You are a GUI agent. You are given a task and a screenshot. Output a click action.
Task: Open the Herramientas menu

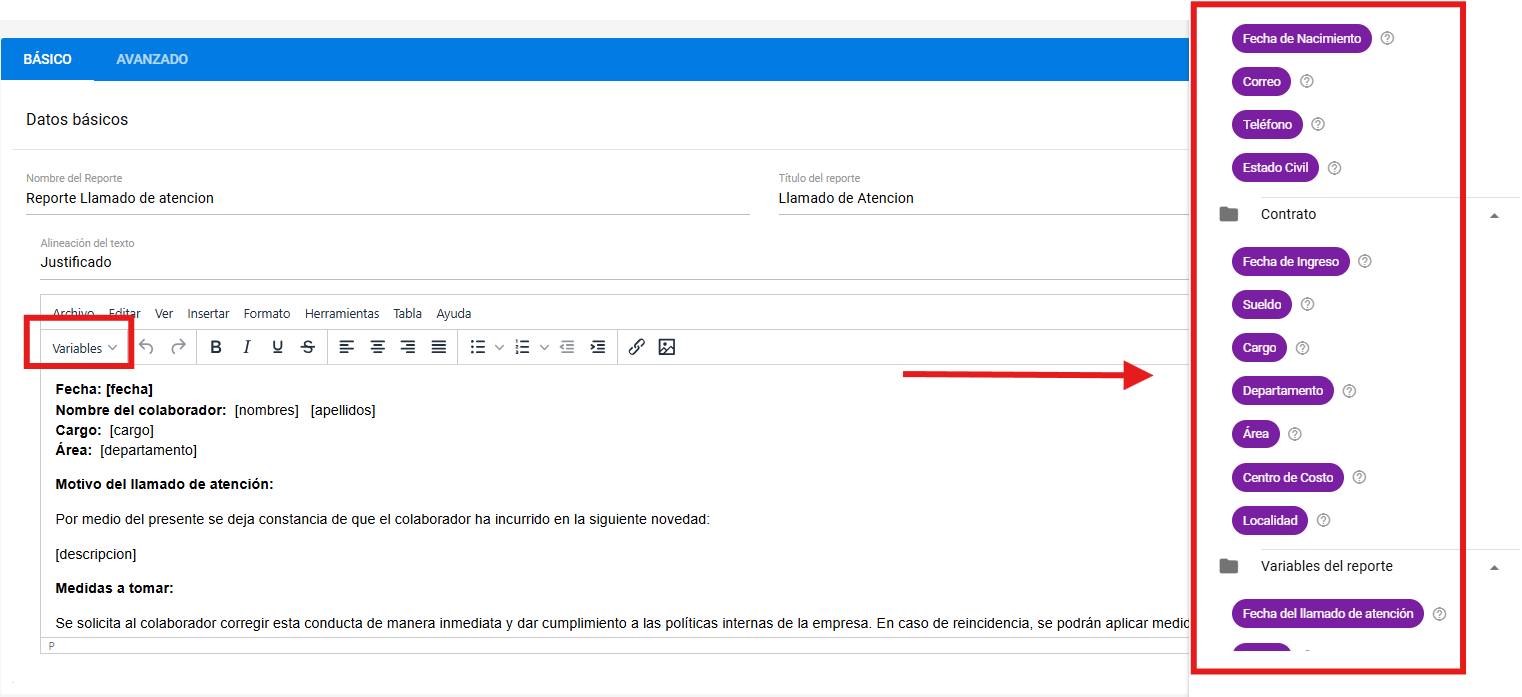coord(342,313)
